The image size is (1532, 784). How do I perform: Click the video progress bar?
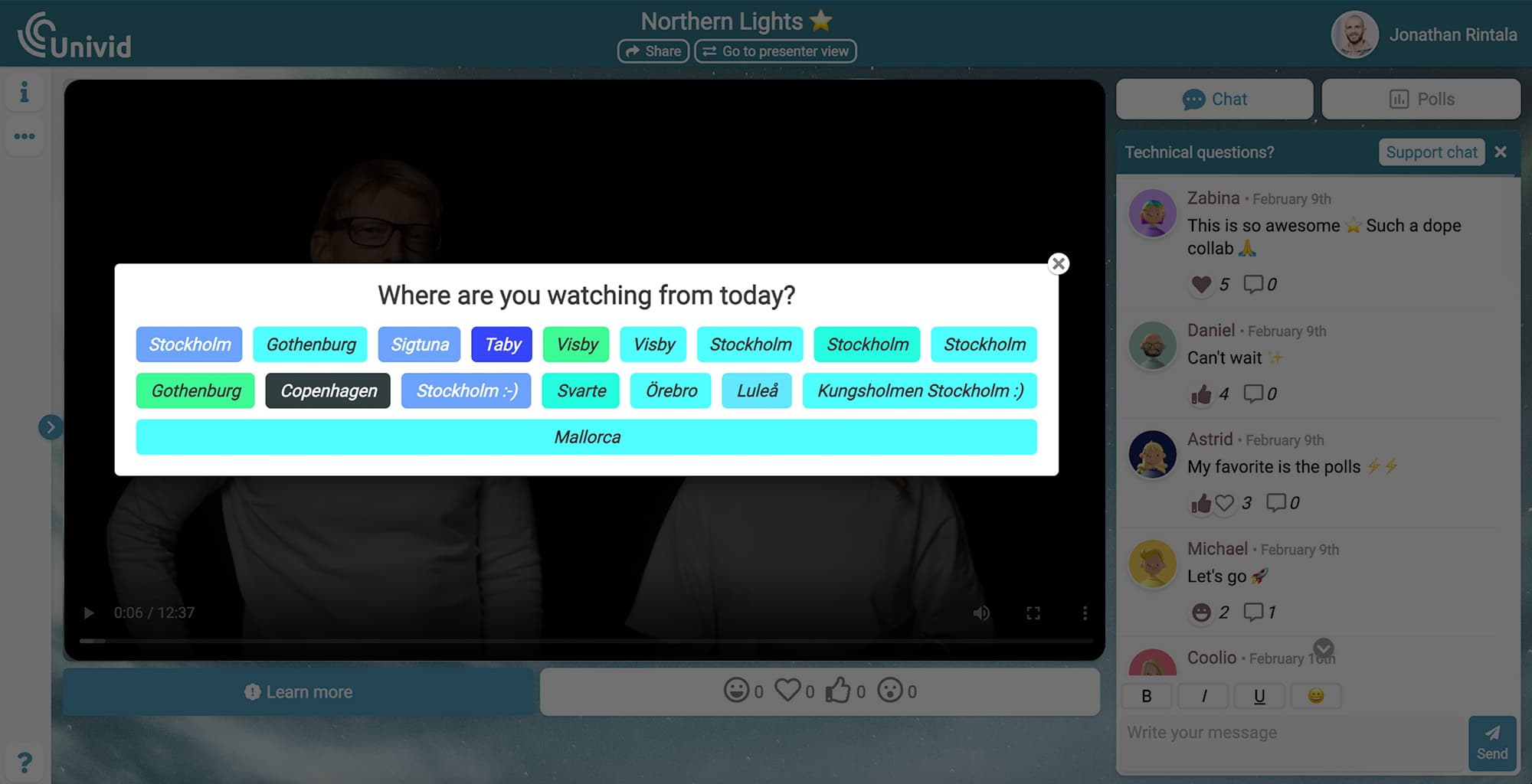pyautogui.click(x=586, y=641)
